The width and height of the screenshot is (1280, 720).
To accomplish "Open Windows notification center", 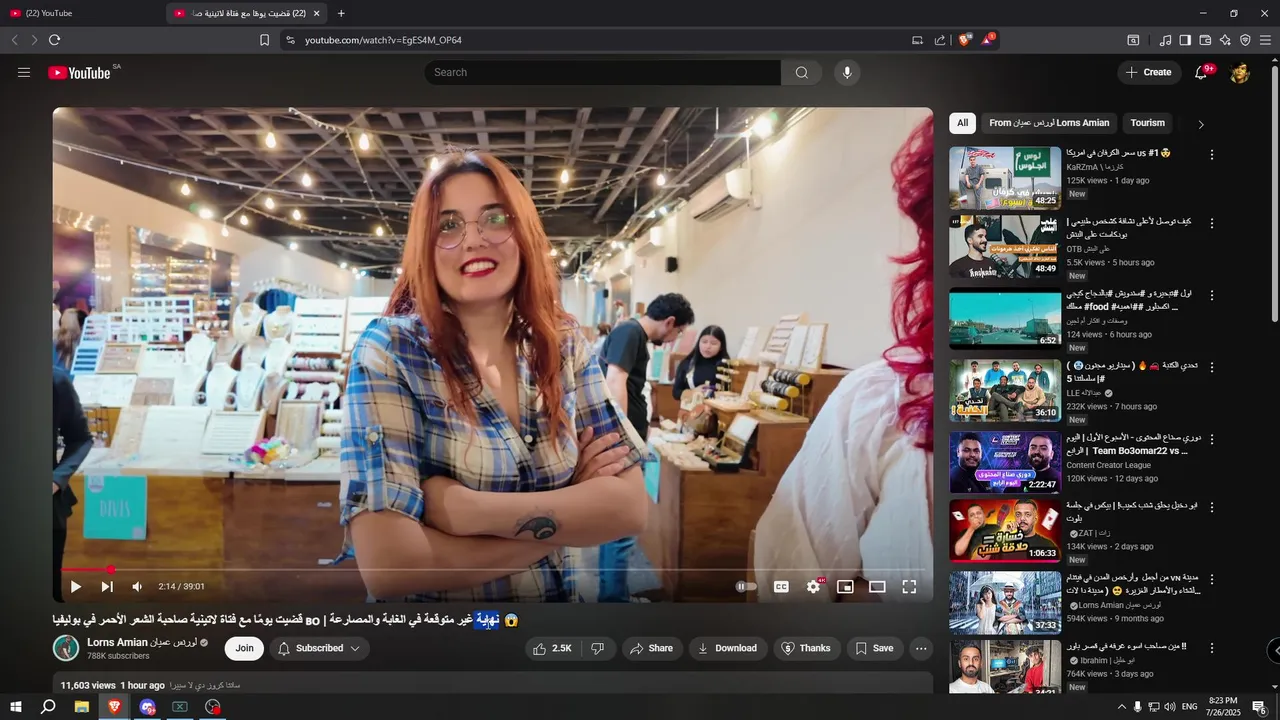I will pos(1260,706).
